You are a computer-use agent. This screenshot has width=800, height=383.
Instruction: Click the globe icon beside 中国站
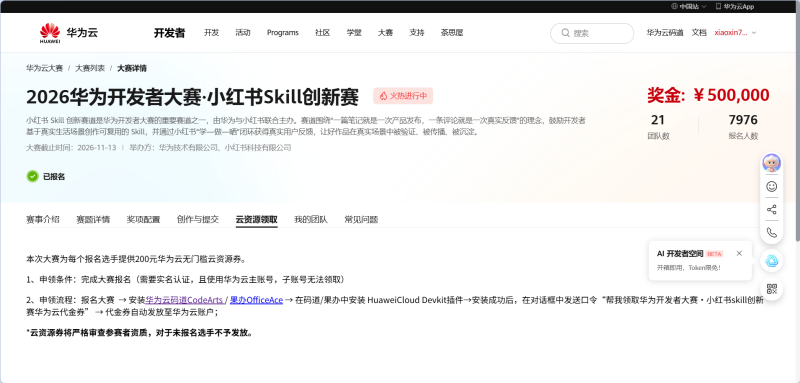coord(674,7)
